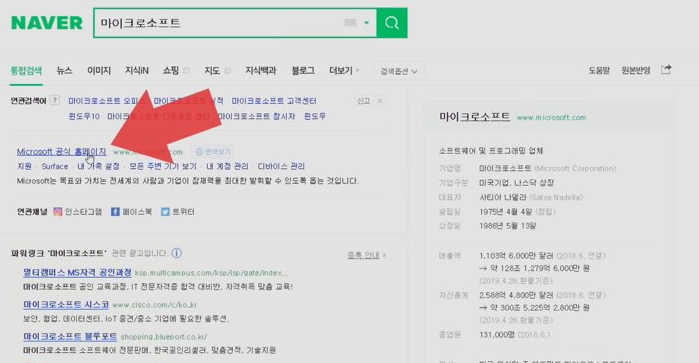This screenshot has width=699, height=363.
Task: Click 2,588억 4,800만 달러 assets value
Action: coord(516,295)
